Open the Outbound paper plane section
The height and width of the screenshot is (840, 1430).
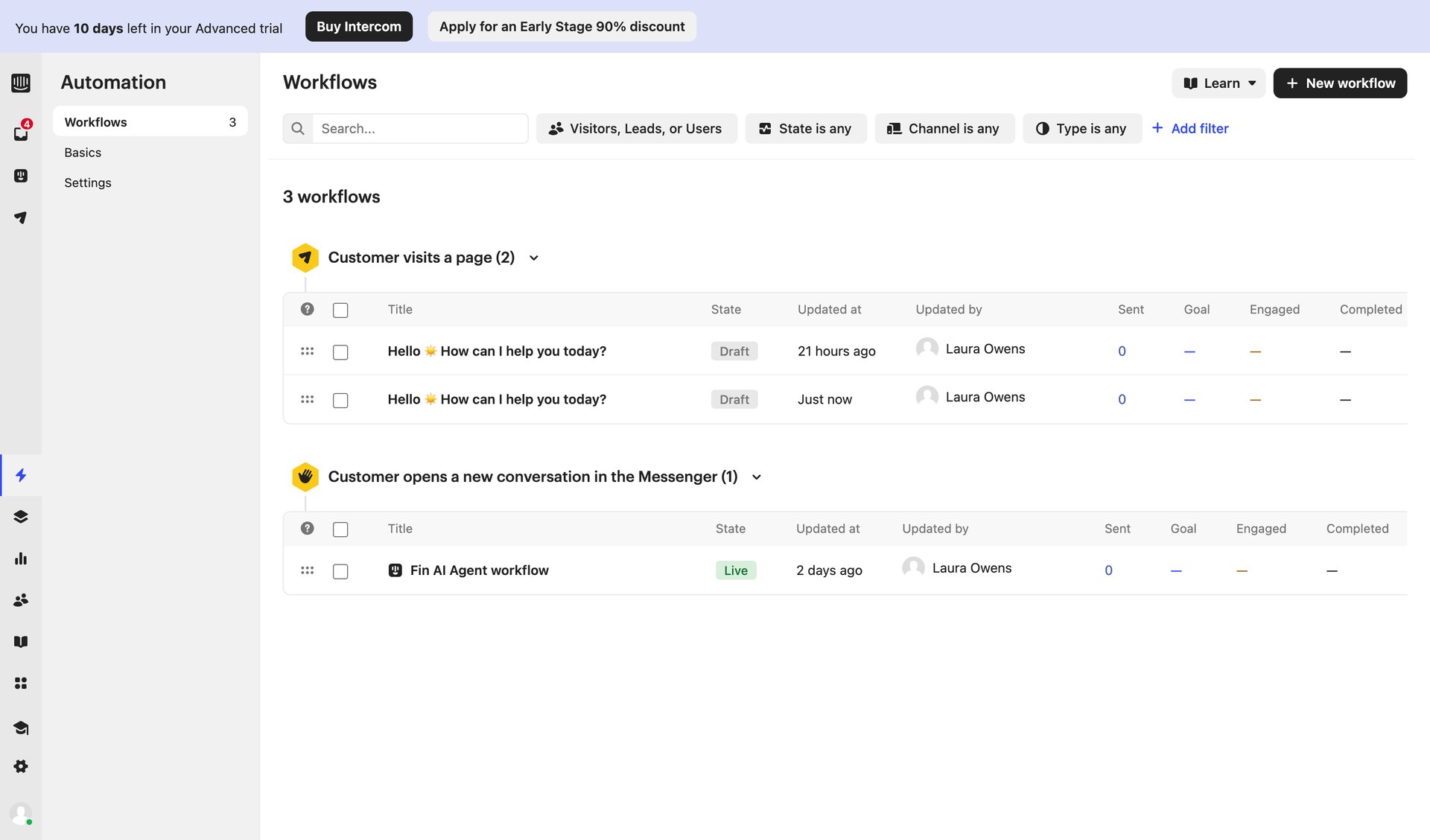(x=21, y=217)
